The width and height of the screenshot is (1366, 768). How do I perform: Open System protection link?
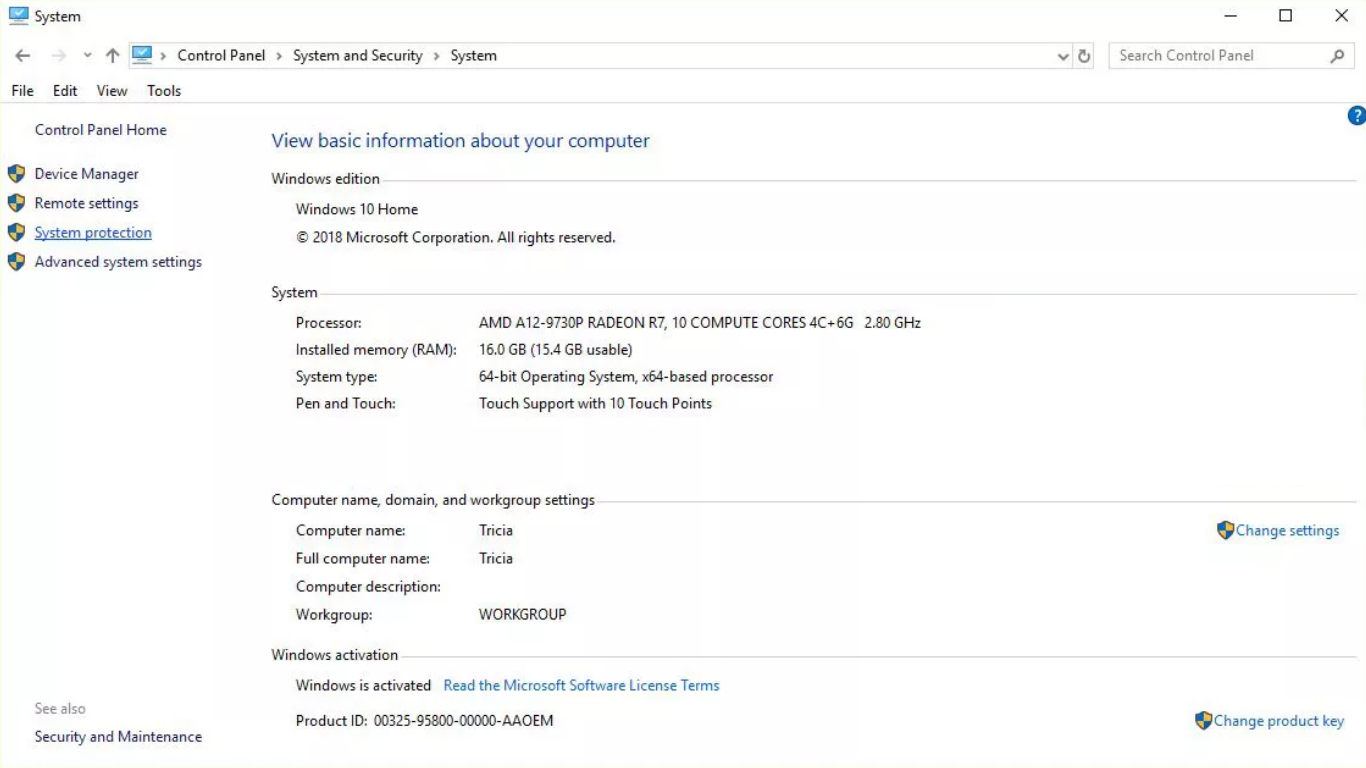click(93, 232)
